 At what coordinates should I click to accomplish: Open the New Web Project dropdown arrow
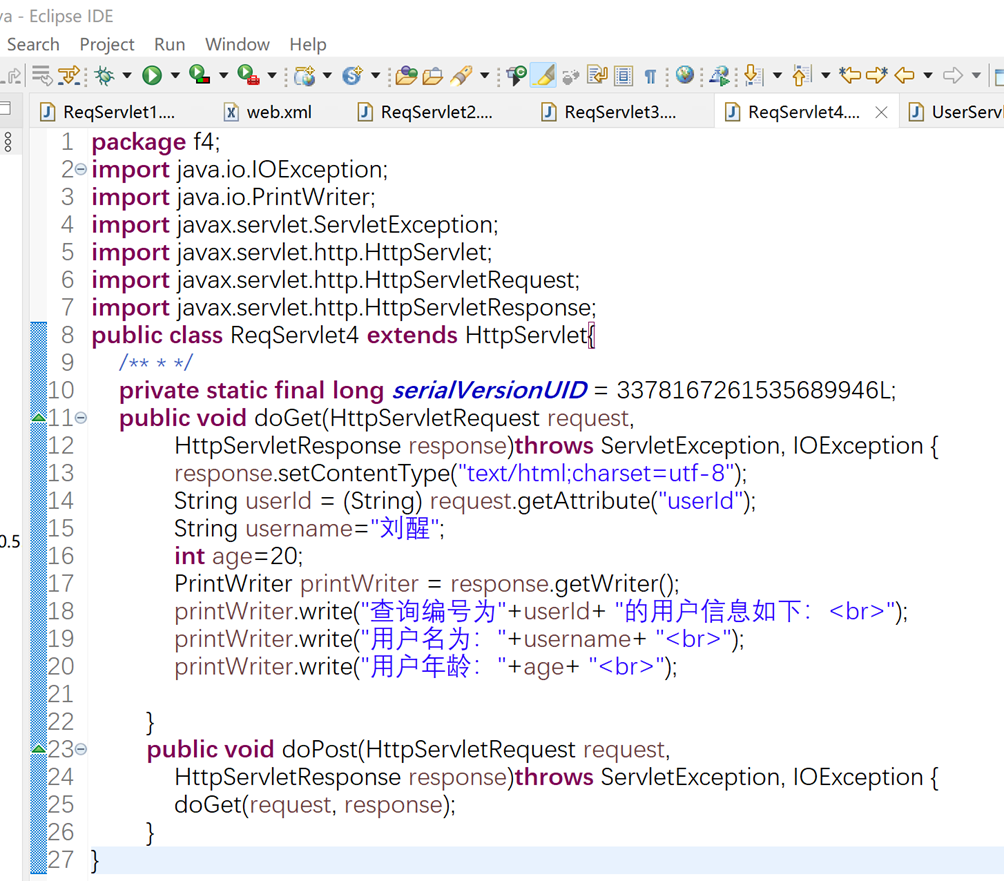[327, 76]
